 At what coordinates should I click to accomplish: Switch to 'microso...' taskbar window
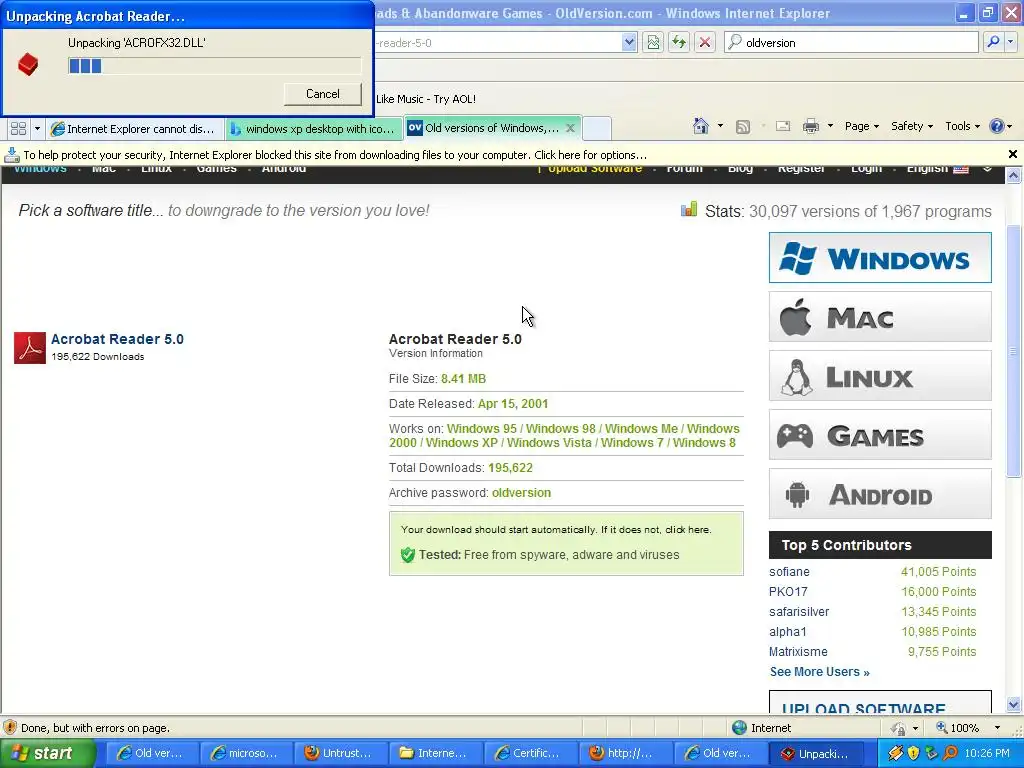tap(246, 753)
